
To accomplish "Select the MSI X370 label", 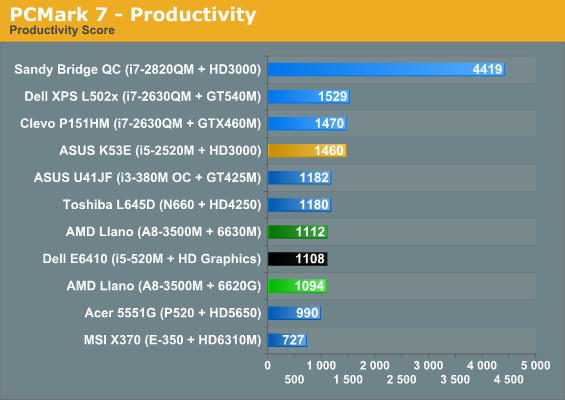I will click(173, 340).
